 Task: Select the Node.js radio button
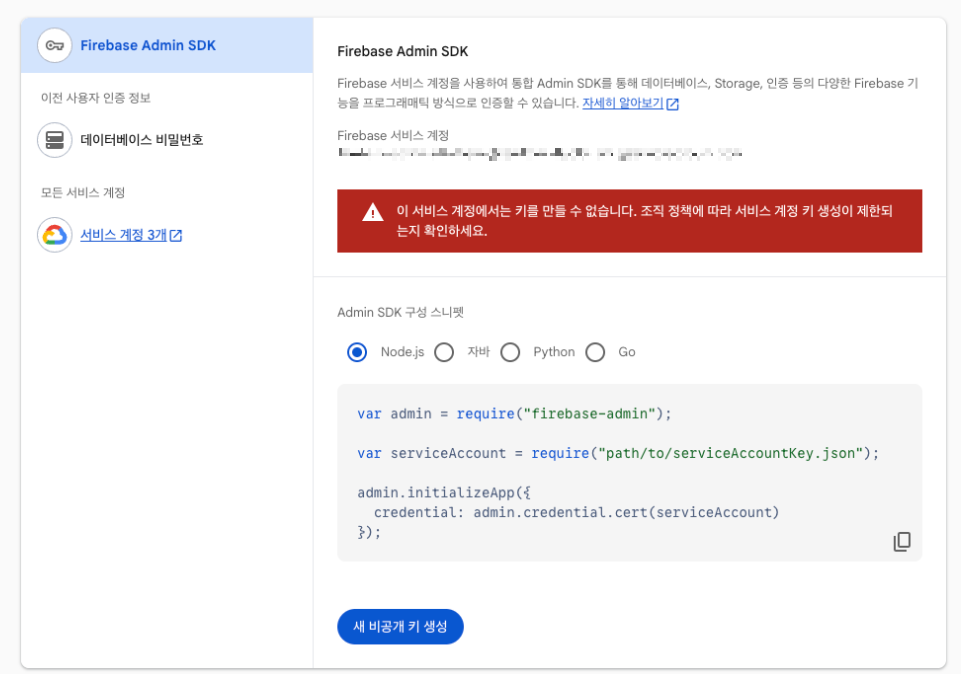tap(357, 352)
